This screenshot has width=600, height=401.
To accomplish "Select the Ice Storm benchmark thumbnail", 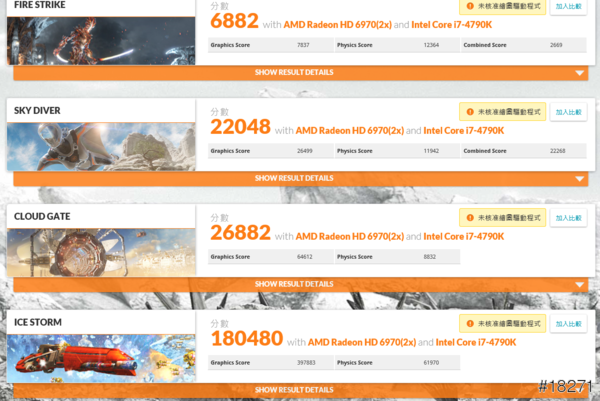I will [101, 359].
